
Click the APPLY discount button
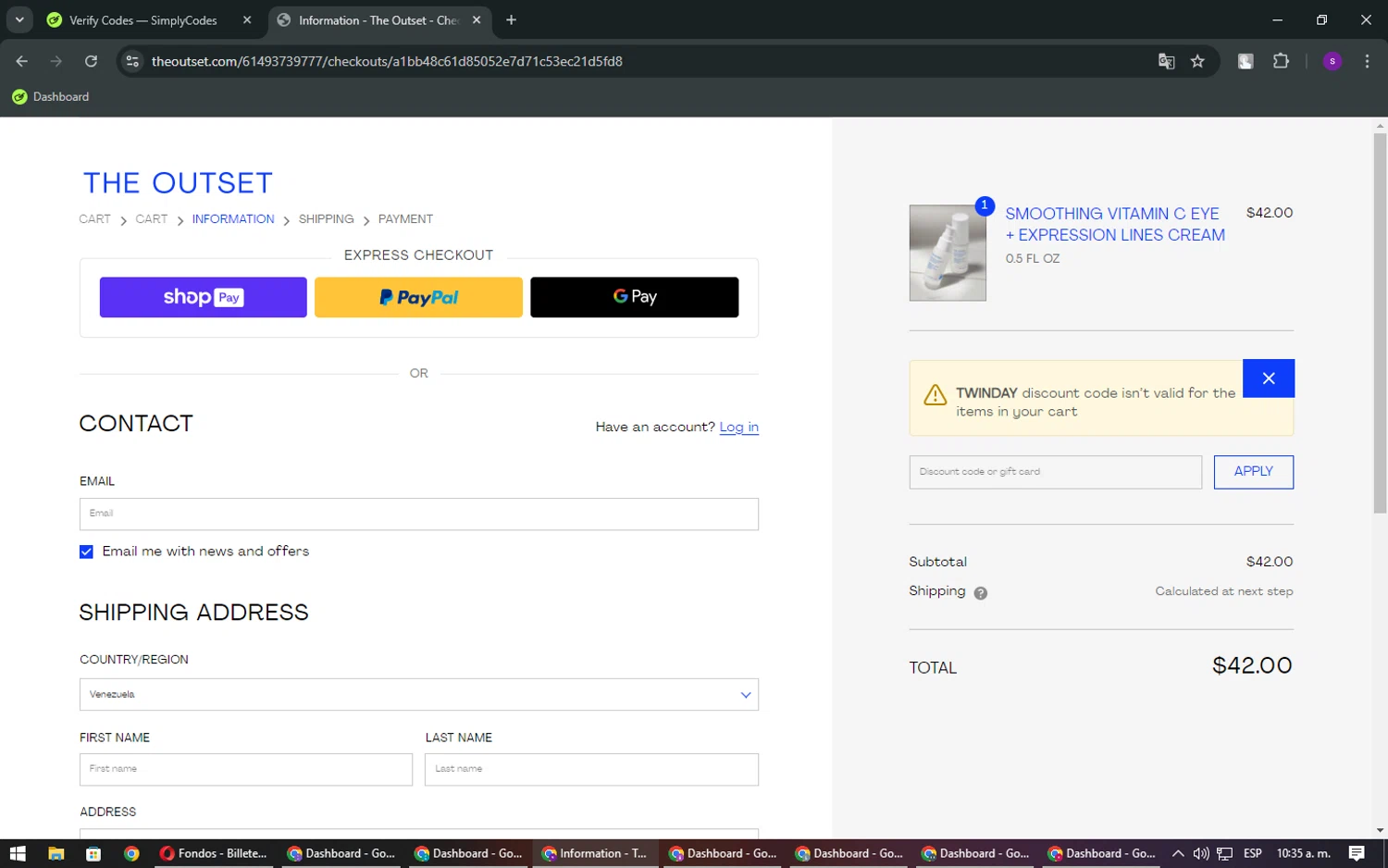[1254, 472]
